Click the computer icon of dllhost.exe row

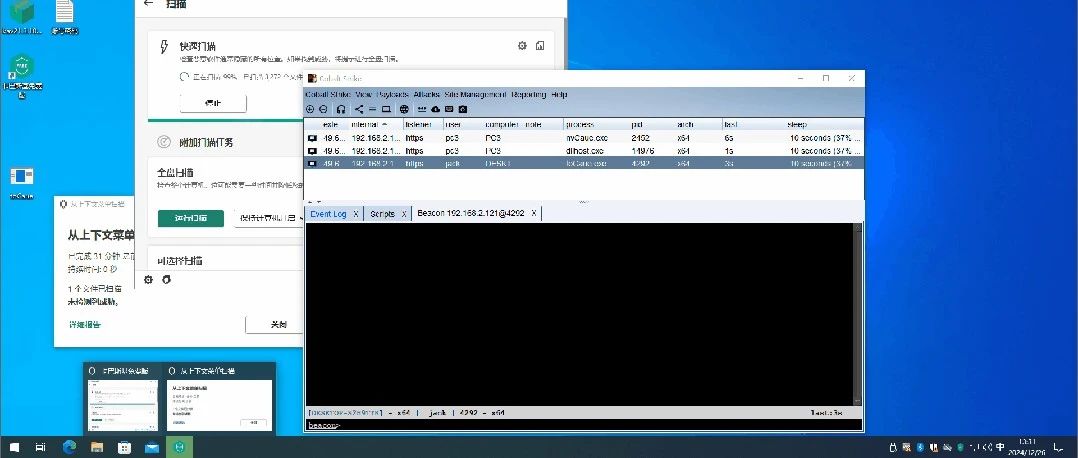312,151
